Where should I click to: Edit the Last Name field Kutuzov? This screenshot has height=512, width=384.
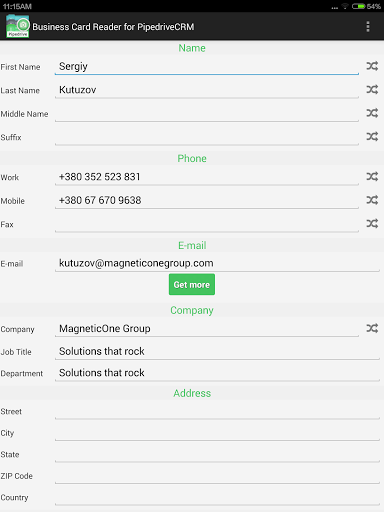[207, 90]
